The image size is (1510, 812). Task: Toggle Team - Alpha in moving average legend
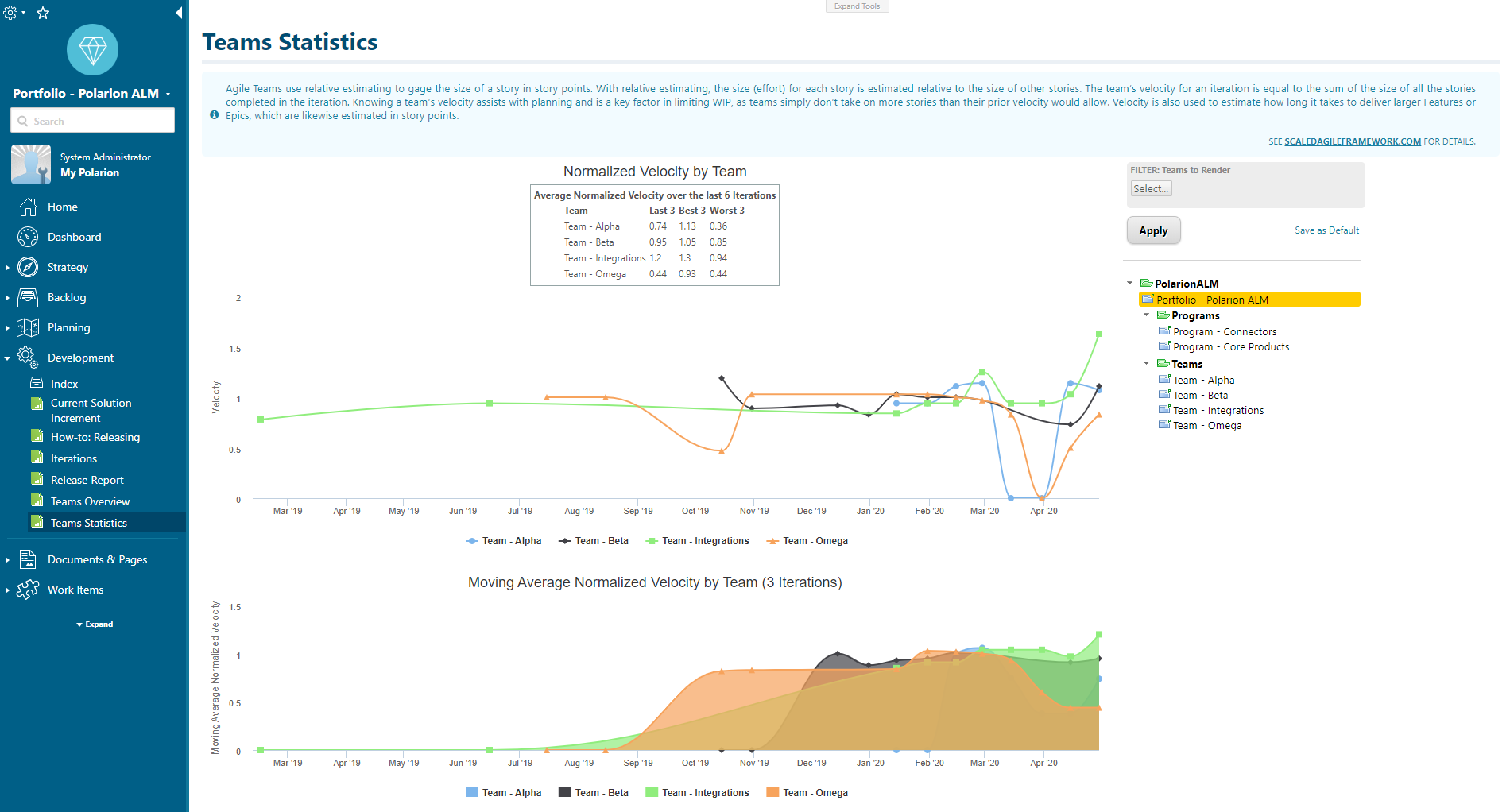(503, 793)
